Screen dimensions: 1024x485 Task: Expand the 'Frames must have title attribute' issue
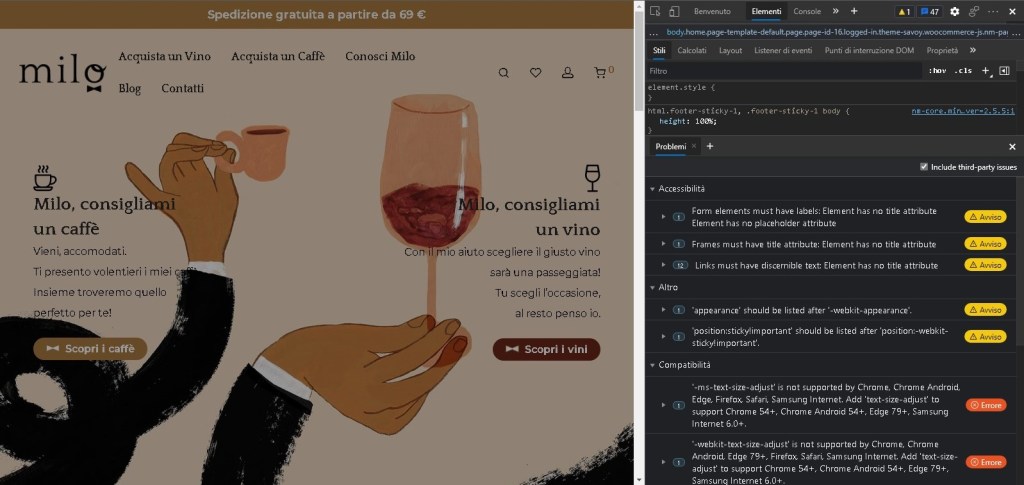(x=663, y=244)
